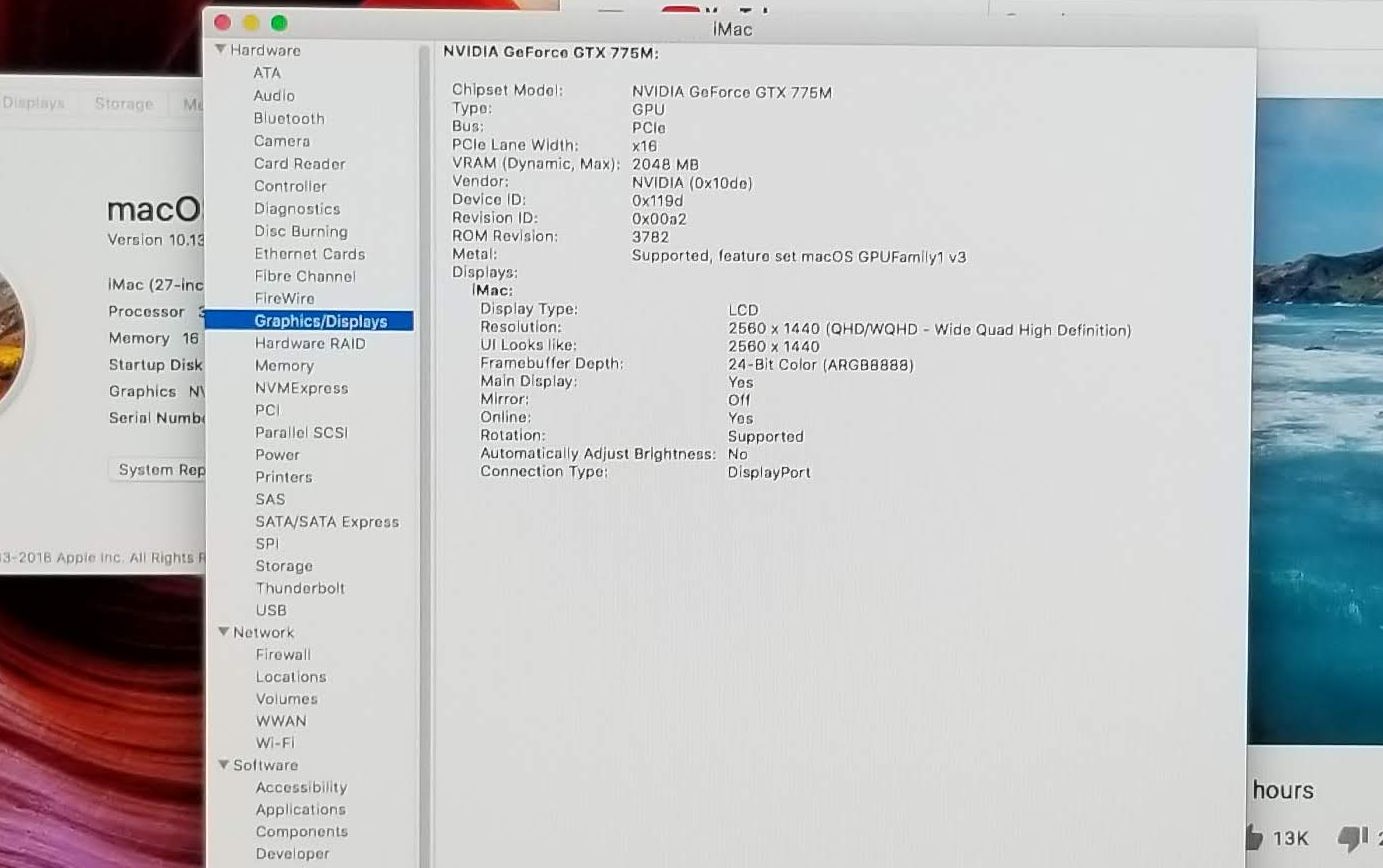The height and width of the screenshot is (868, 1383).
Task: Collapse the Network section disclosure triangle
Action: [x=224, y=632]
